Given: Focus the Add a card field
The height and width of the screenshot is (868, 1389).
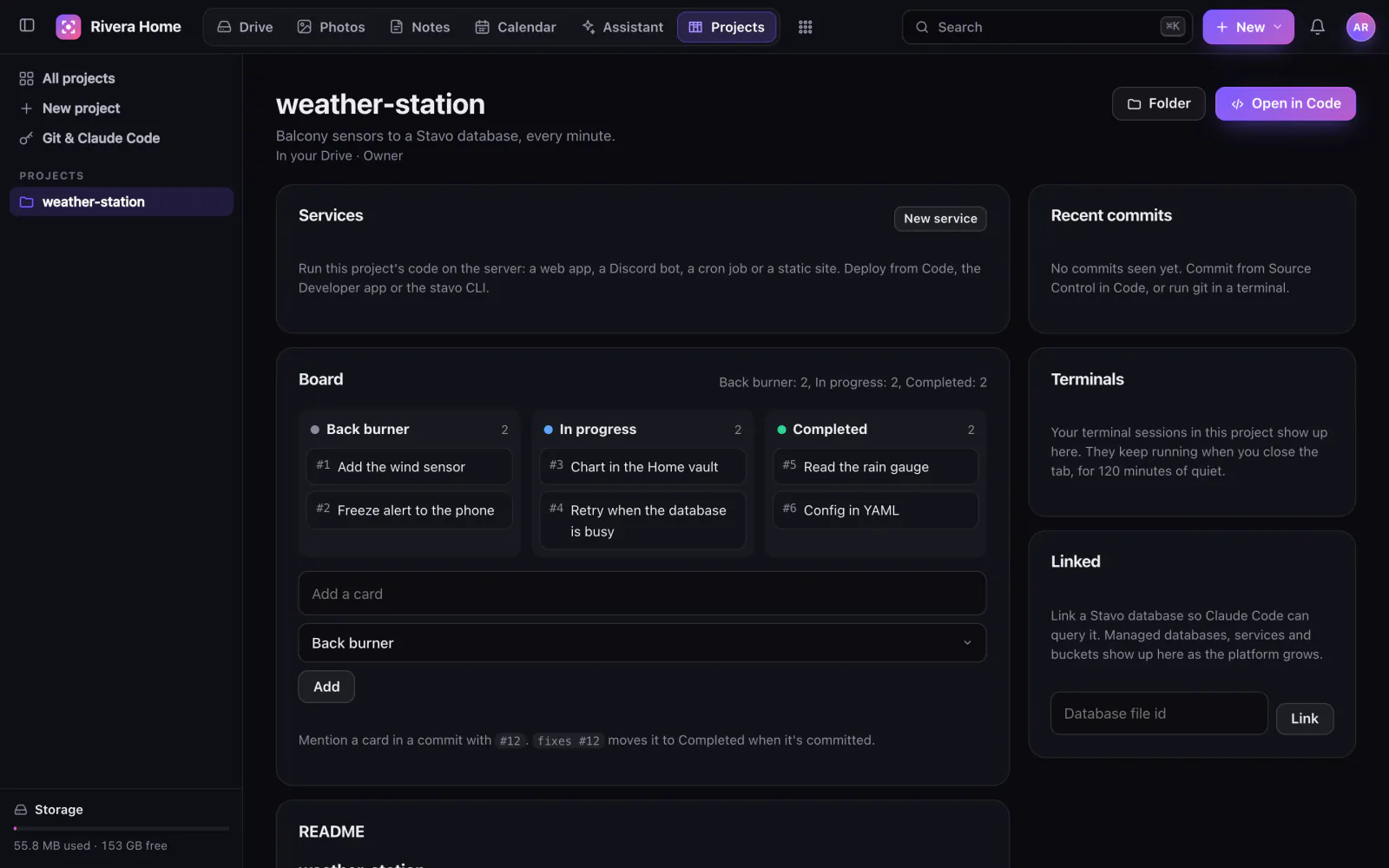Looking at the screenshot, I should tap(642, 594).
